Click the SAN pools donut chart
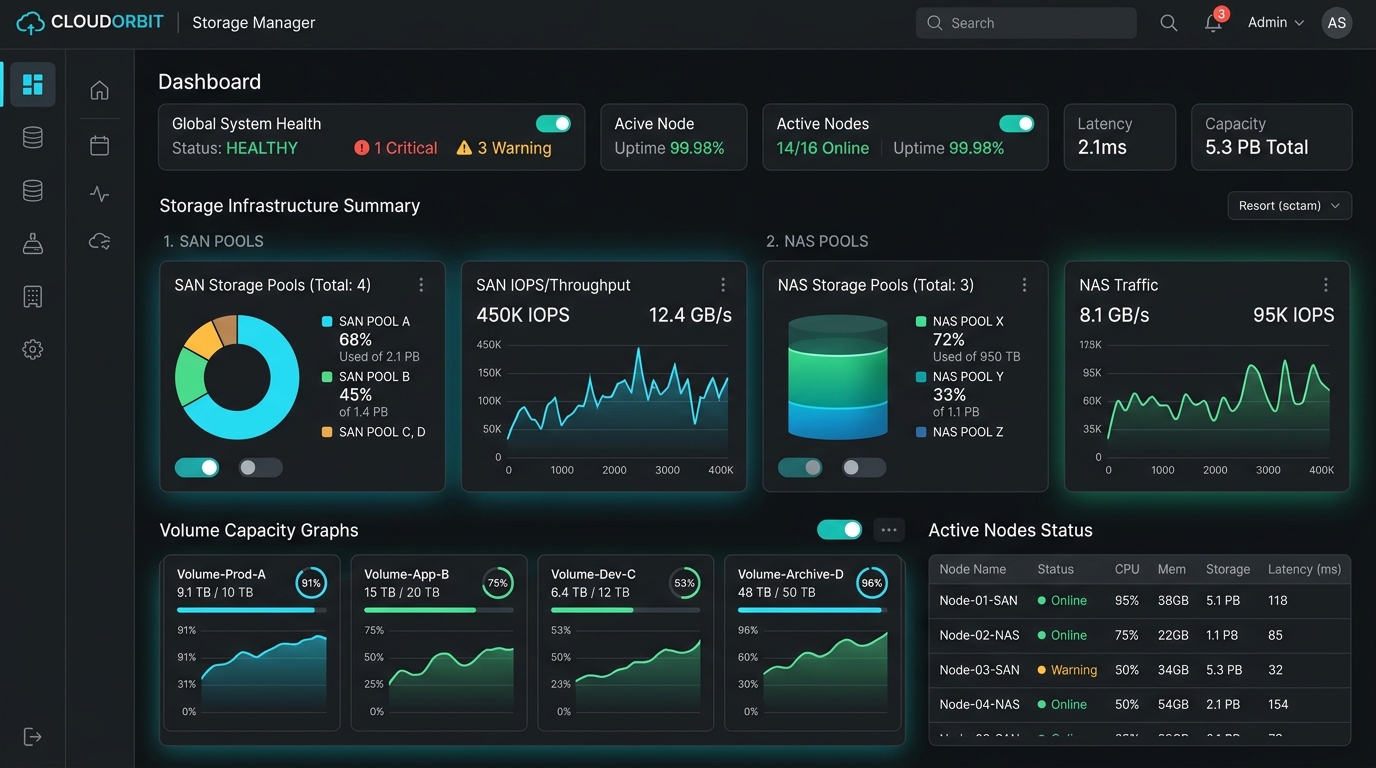 point(237,377)
